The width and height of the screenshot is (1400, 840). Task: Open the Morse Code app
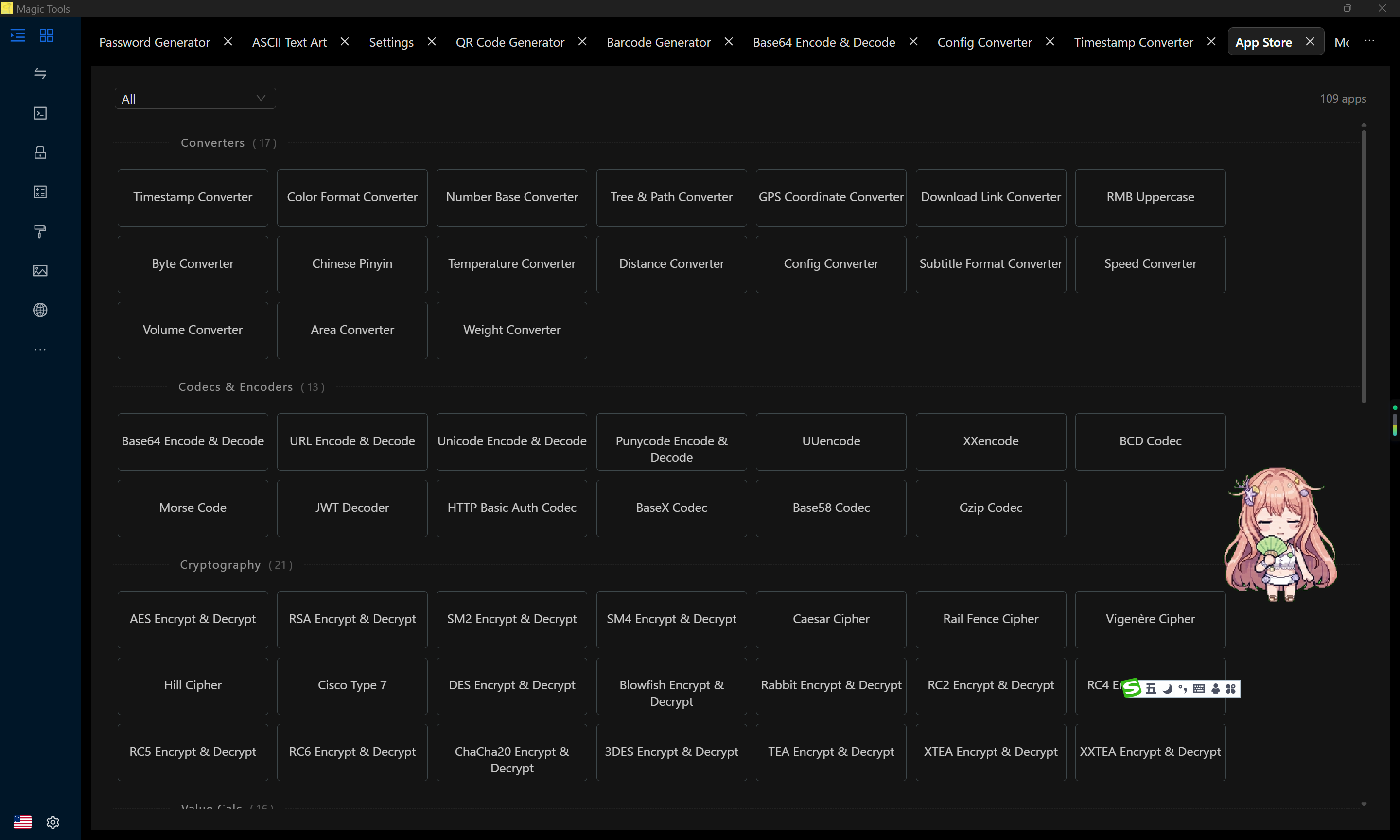tap(192, 507)
